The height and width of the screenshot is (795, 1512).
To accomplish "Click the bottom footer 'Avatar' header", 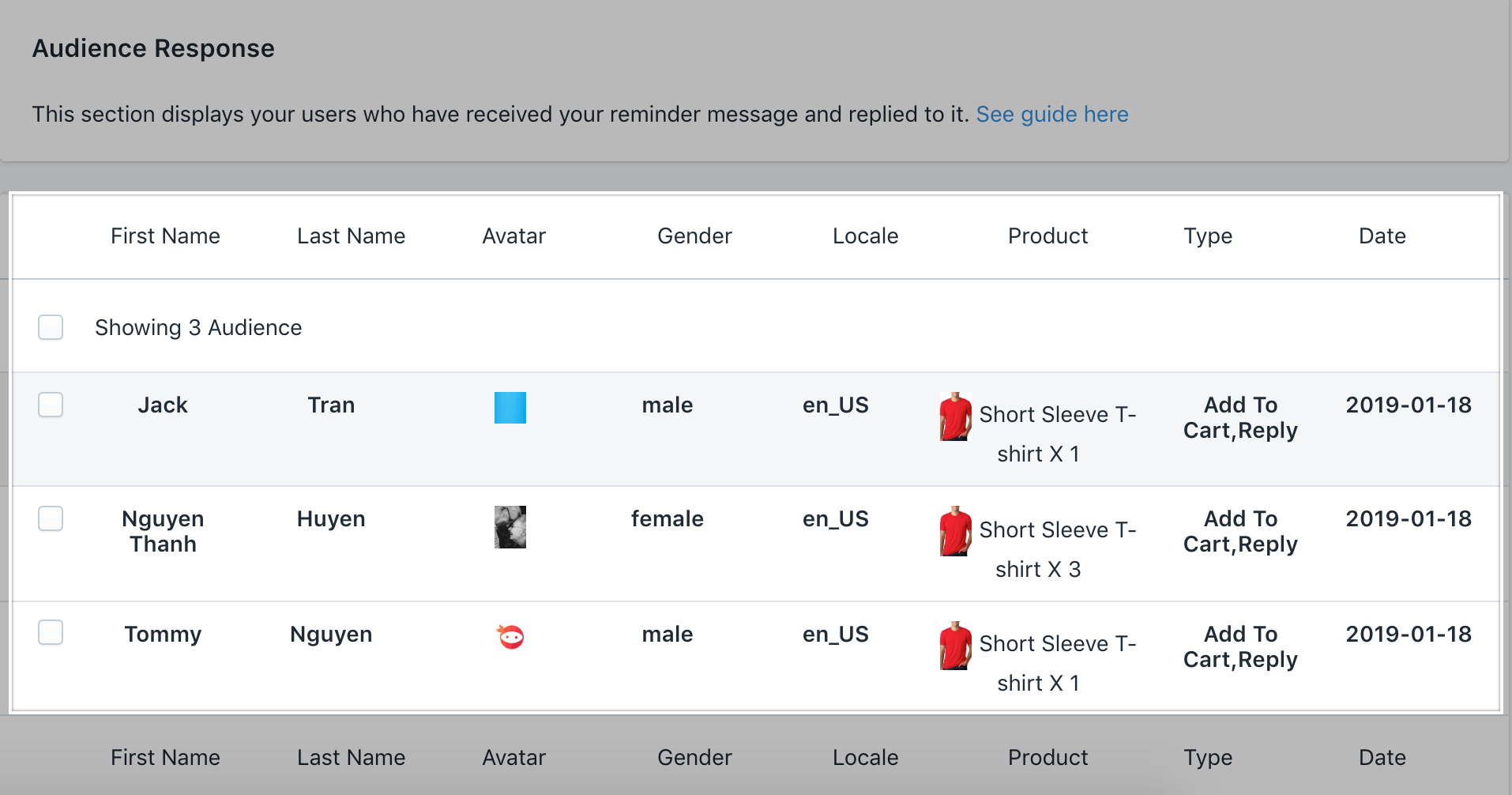I will tap(513, 758).
